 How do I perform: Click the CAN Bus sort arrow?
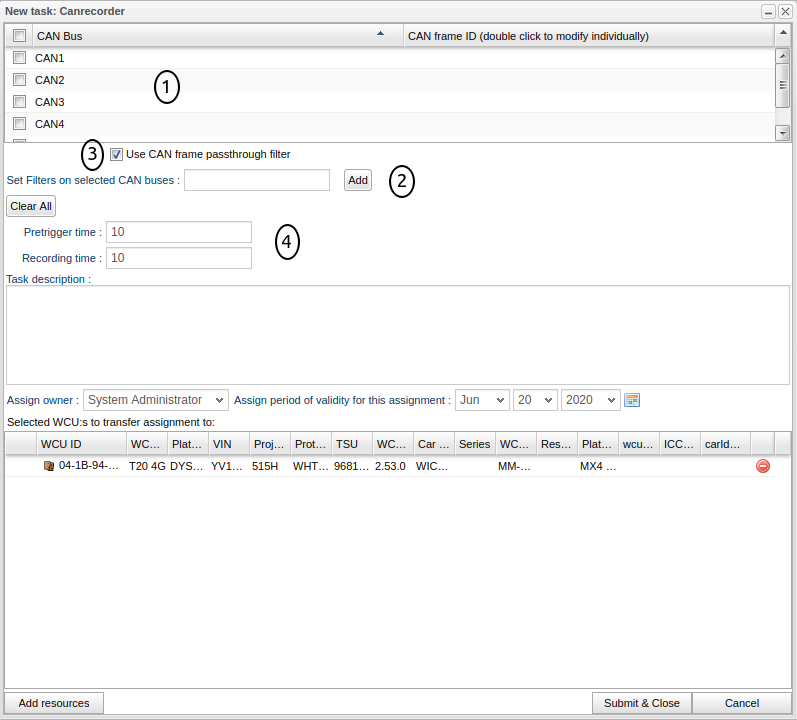(x=380, y=35)
